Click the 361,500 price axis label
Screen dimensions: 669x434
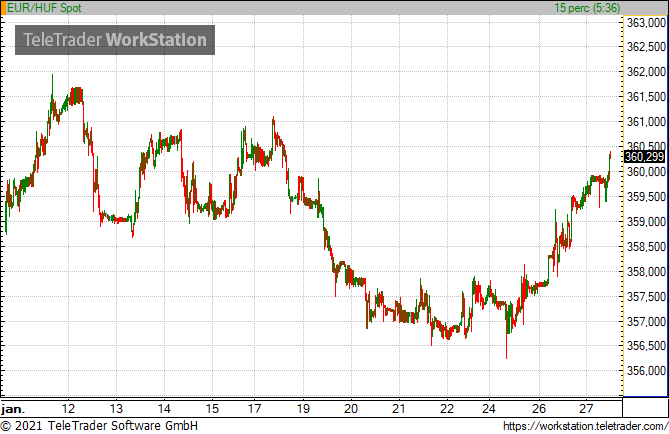[x=646, y=97]
